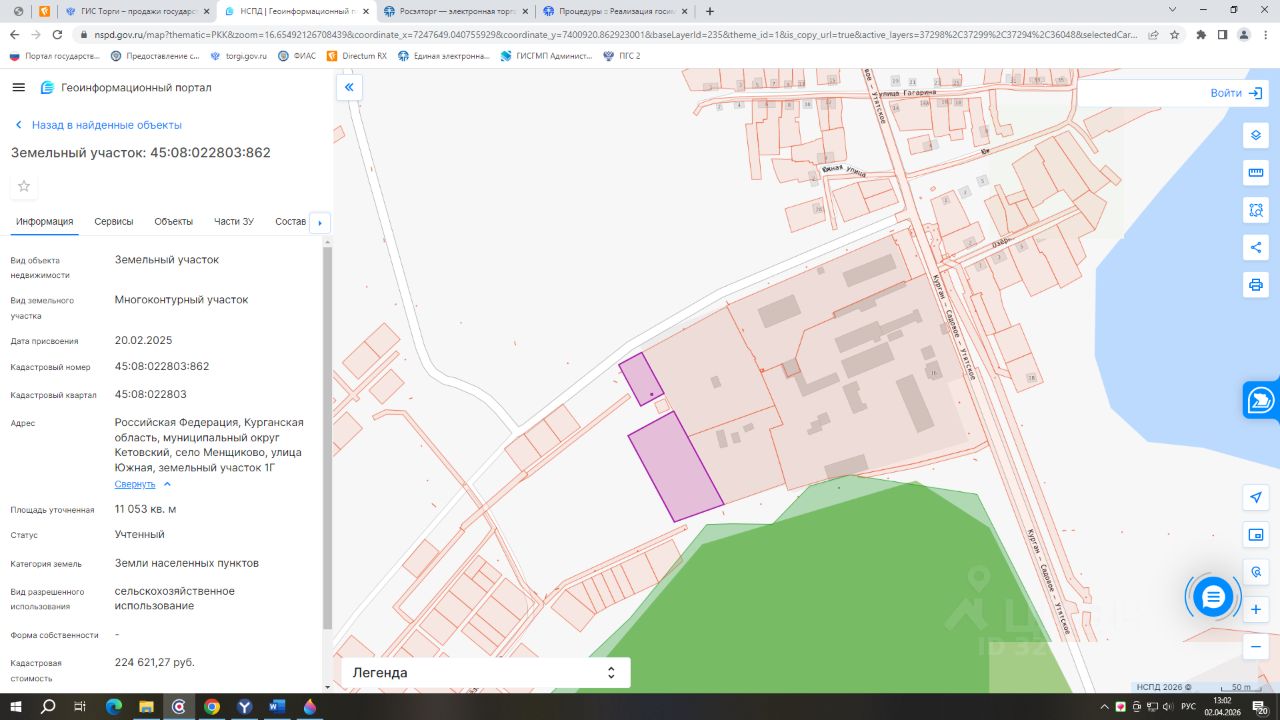
Task: Open the Части ЗУ tab
Action: (234, 222)
